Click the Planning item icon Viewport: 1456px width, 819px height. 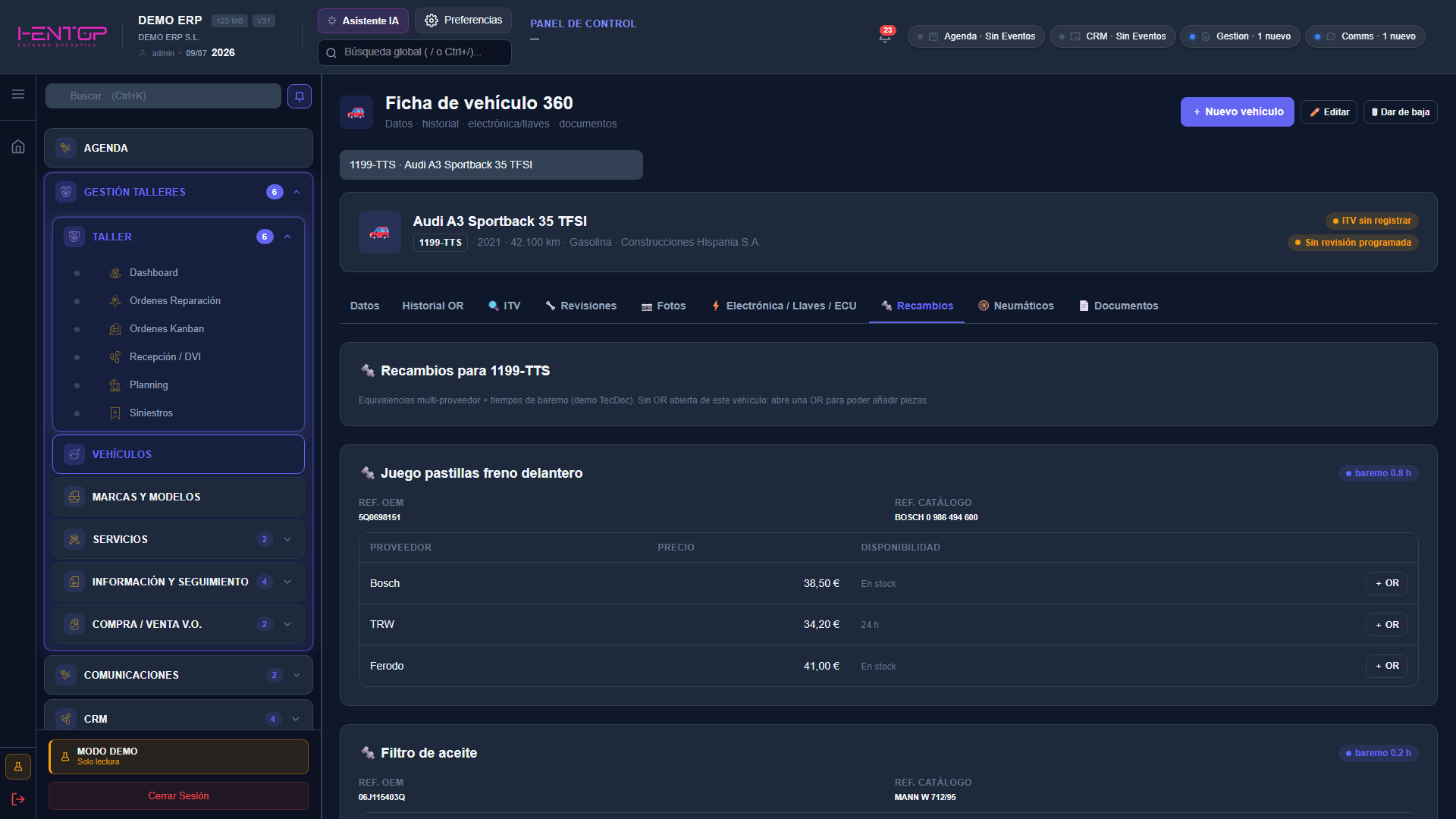[115, 385]
